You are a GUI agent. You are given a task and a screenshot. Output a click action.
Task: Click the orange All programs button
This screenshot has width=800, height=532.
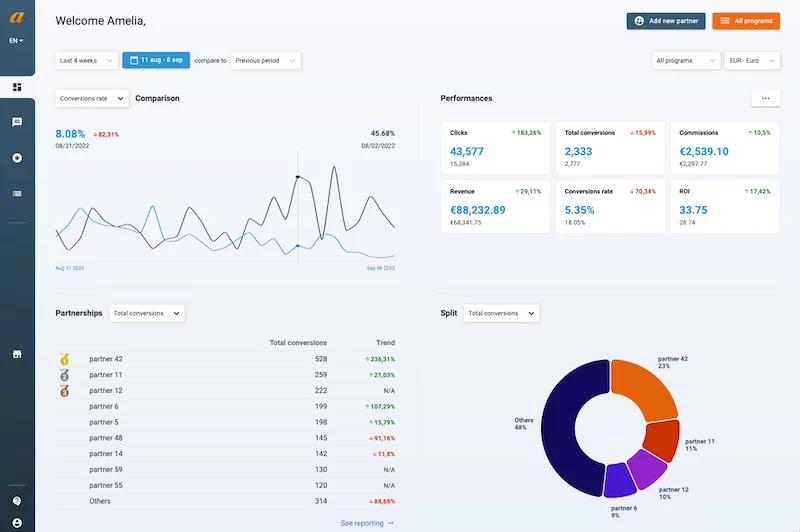click(745, 20)
